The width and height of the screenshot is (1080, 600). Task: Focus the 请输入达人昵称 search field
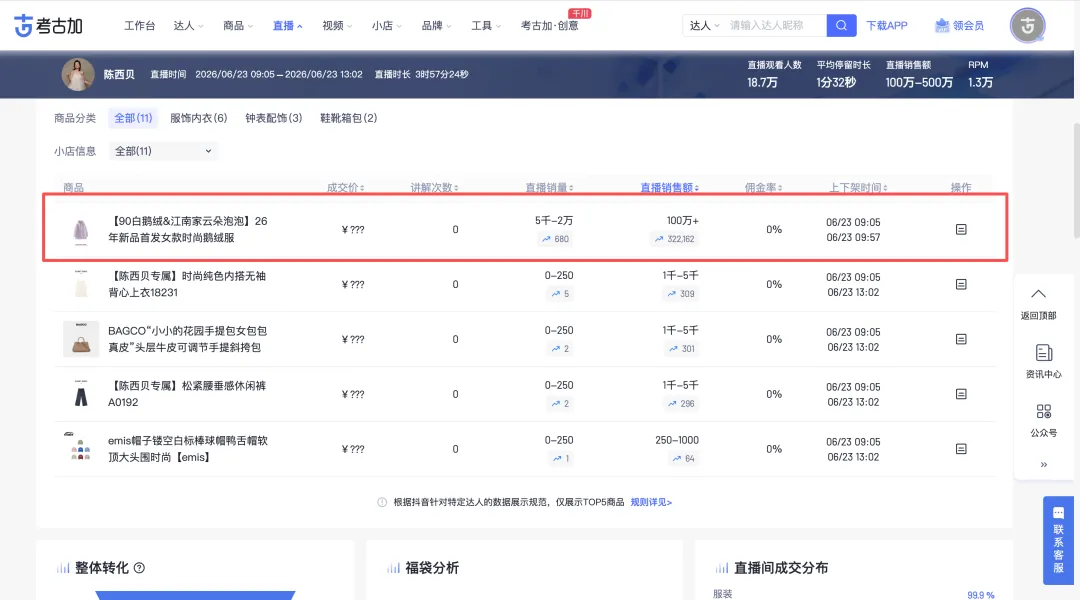pyautogui.click(x=775, y=25)
